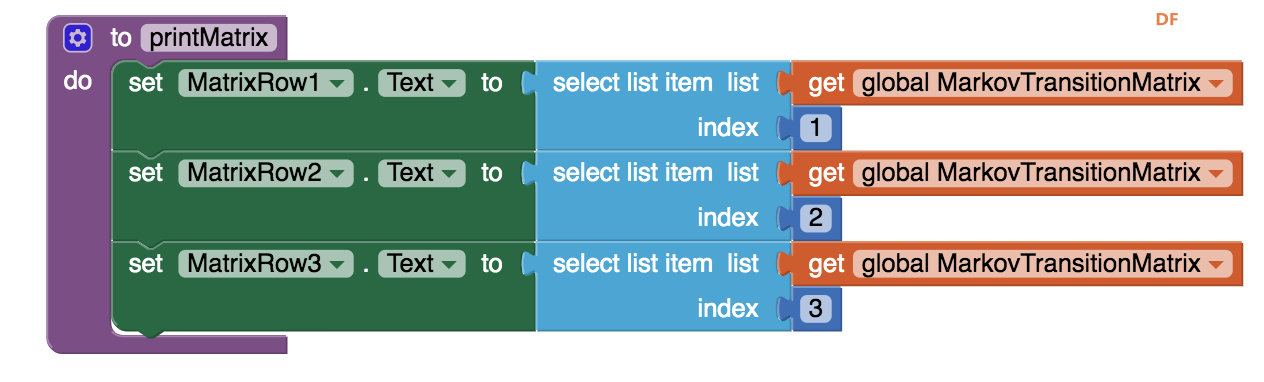Screen dimensions: 1264x382
Task: Open the Text property dropdown for MatrixRow2
Action: click(x=422, y=174)
